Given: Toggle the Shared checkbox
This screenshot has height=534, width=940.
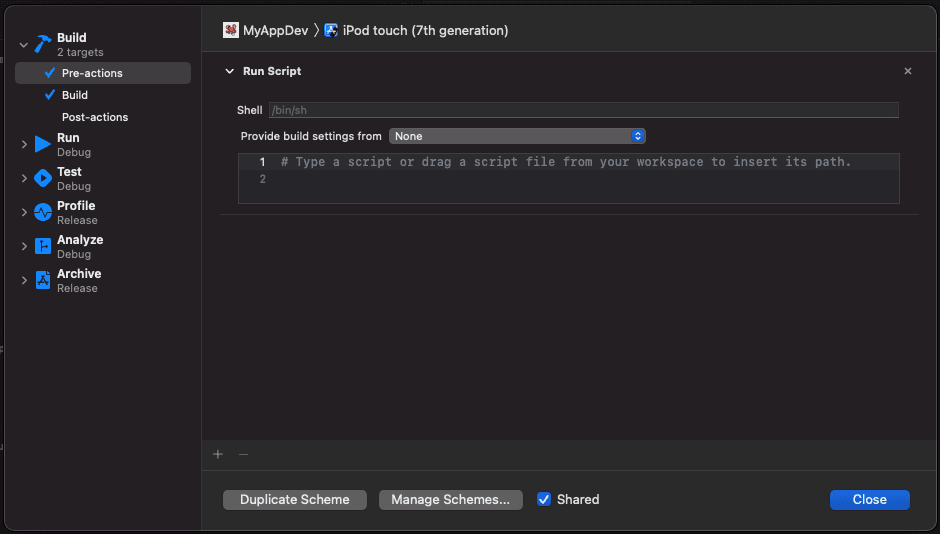Looking at the screenshot, I should click(x=544, y=499).
